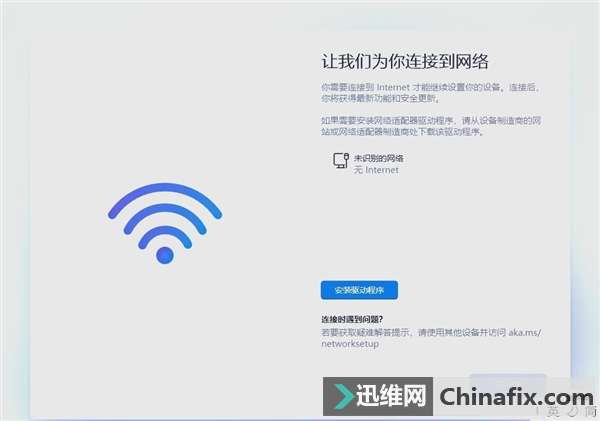
Task: Click the middle arc of Wi-Fi symbol
Action: (x=165, y=219)
